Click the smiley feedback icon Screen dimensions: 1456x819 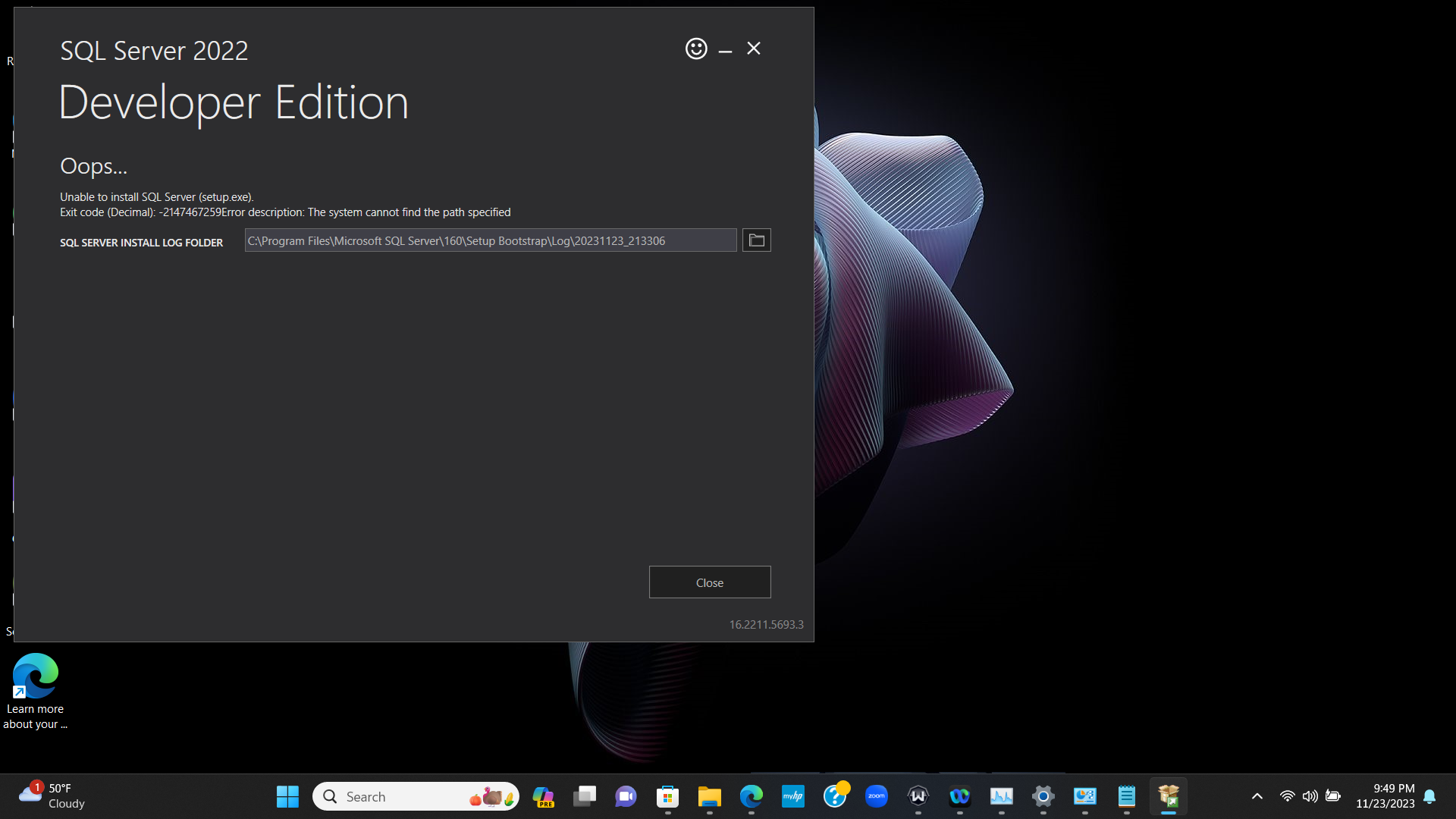point(696,49)
